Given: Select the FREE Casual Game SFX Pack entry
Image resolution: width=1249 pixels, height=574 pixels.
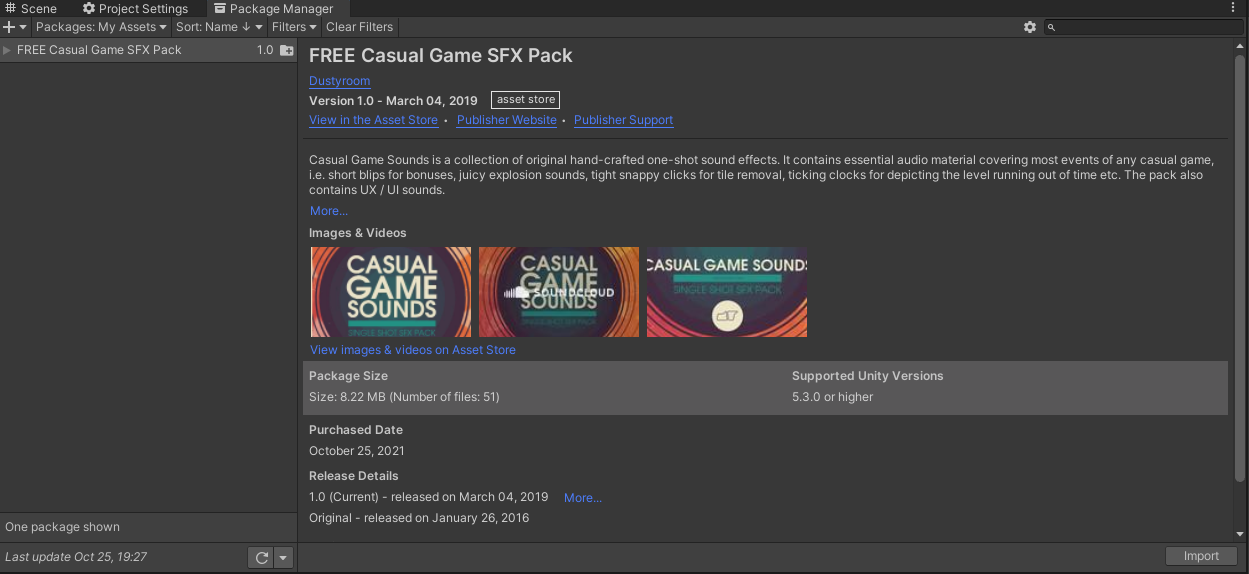Looking at the screenshot, I should click(148, 50).
